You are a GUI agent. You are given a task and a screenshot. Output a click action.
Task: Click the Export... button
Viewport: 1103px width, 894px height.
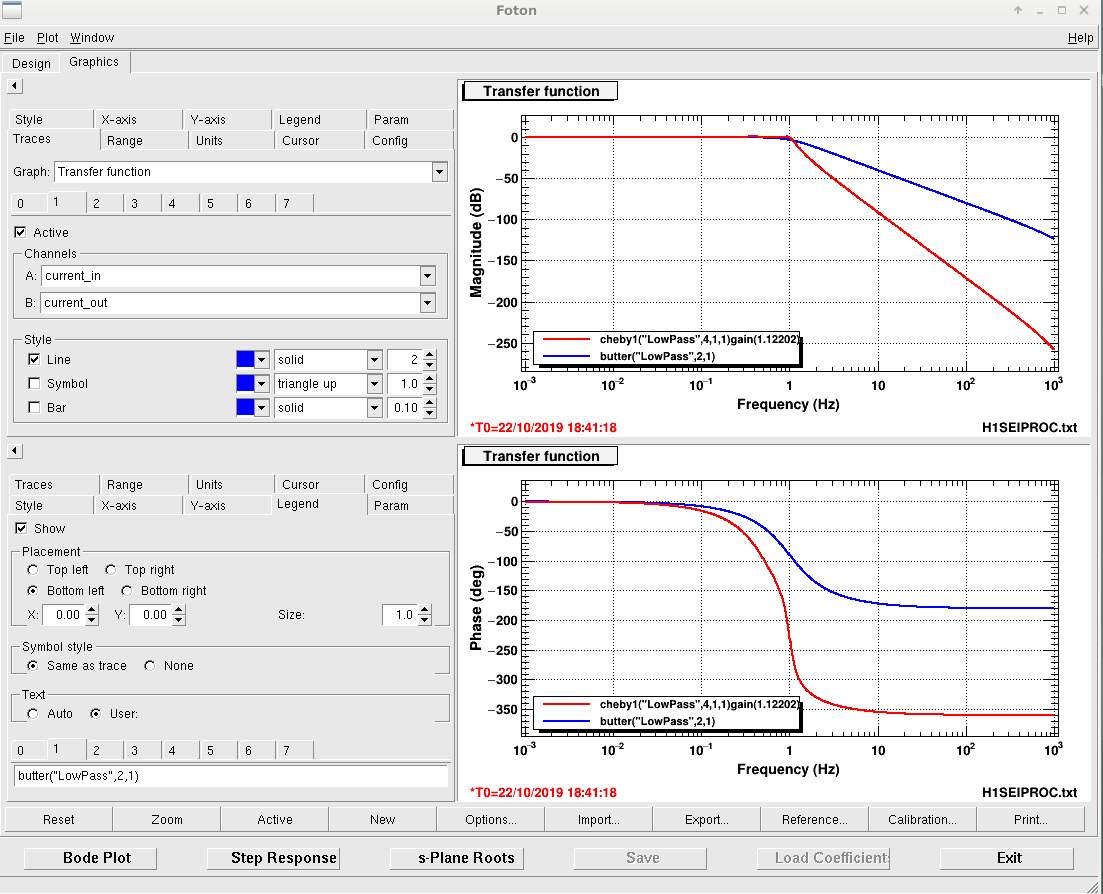point(706,819)
